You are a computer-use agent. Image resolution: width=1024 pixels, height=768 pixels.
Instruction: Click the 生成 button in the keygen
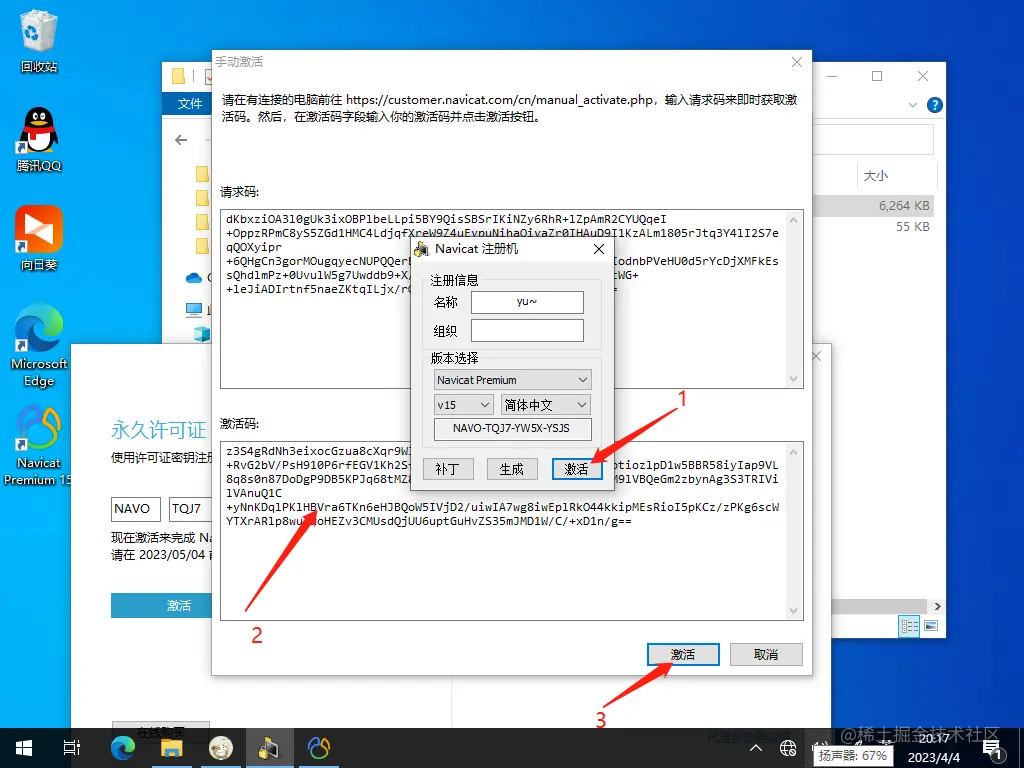(512, 469)
